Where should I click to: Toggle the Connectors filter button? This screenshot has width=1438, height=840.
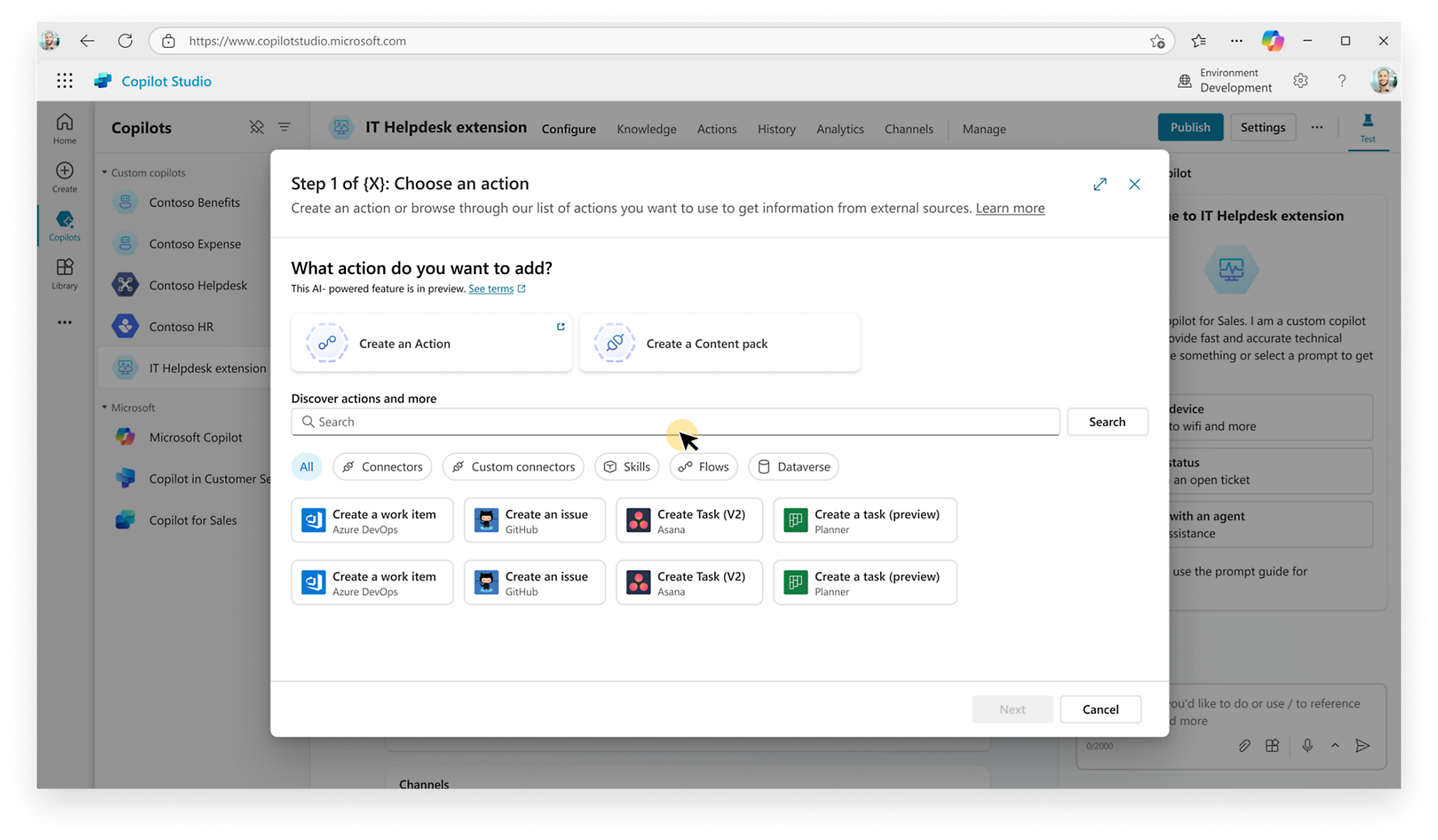click(383, 466)
